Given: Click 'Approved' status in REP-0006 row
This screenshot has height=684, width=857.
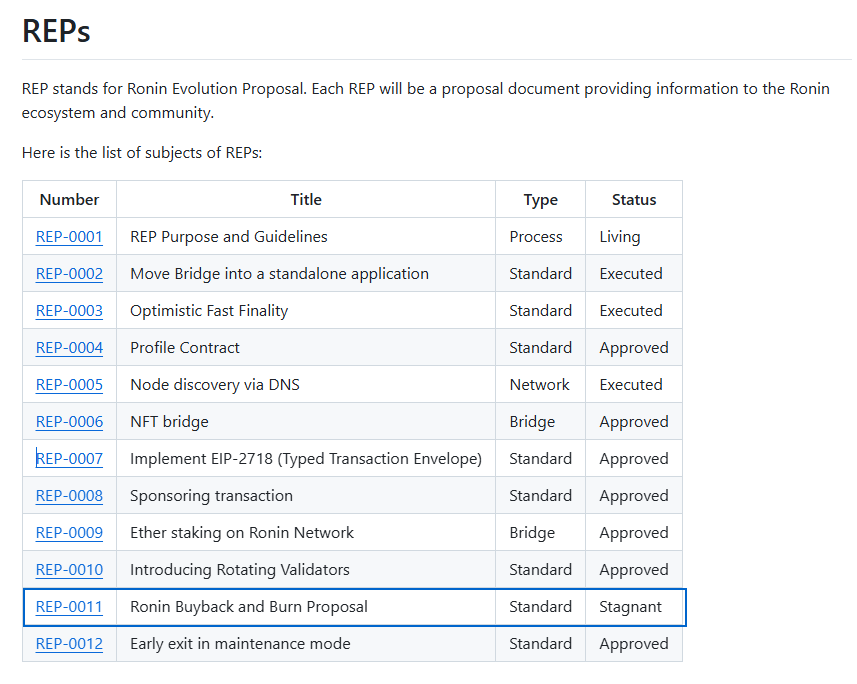Looking at the screenshot, I should 633,422.
